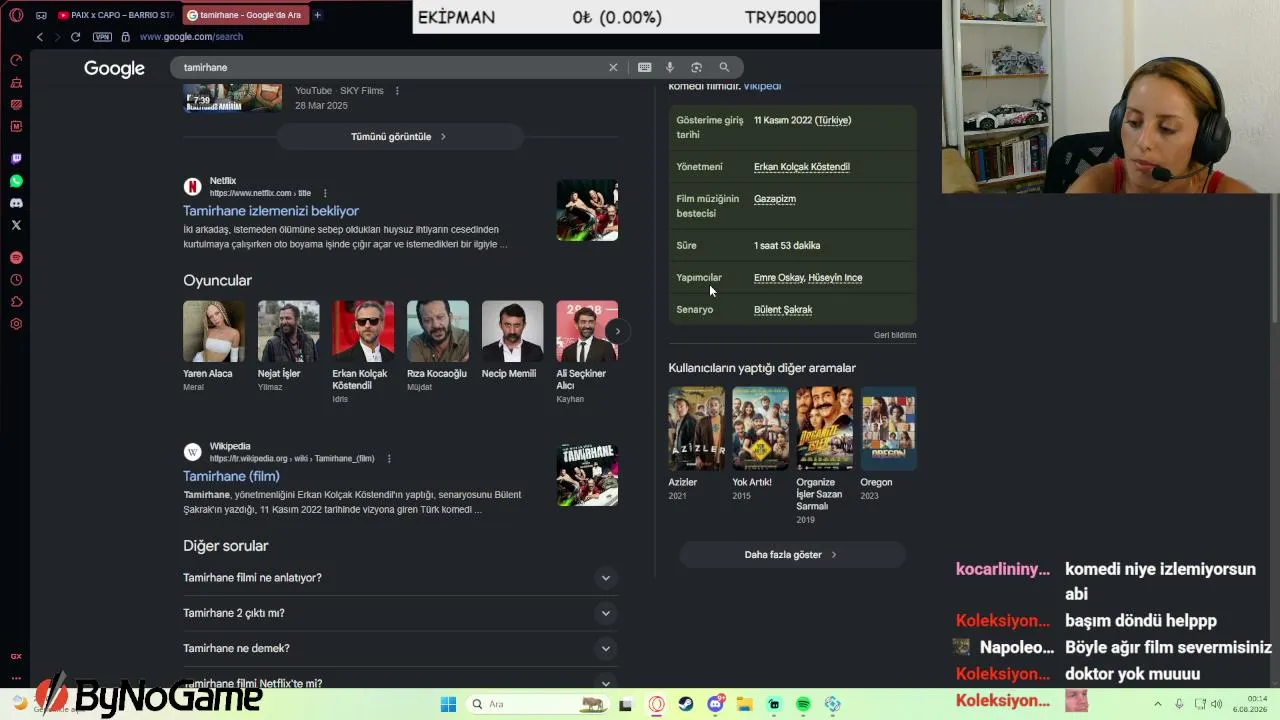
Task: Open Yok Artık! 2015 related poster
Action: pyautogui.click(x=760, y=428)
